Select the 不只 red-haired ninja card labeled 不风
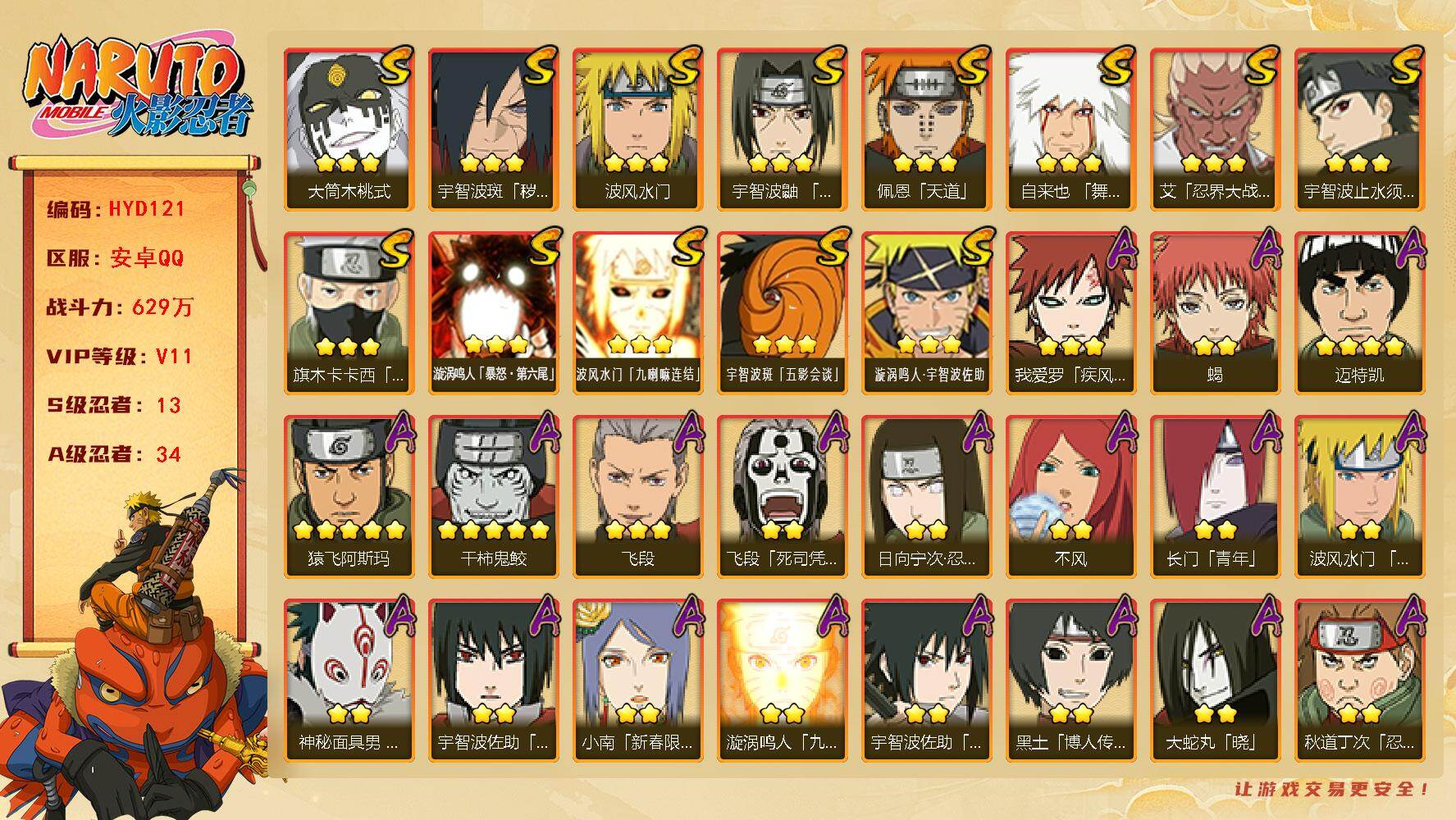The height and width of the screenshot is (820, 1456). [x=1071, y=496]
